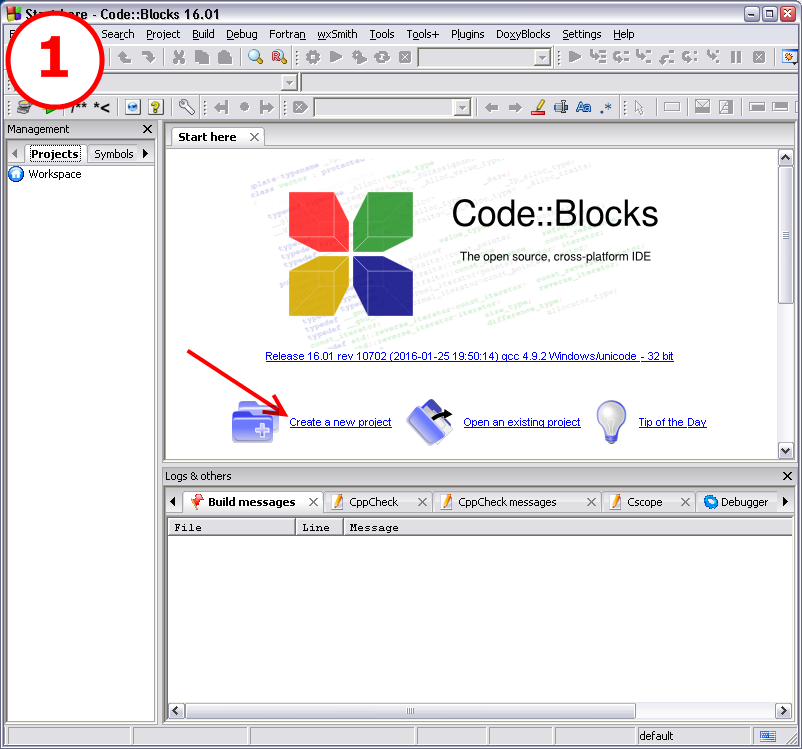Open the Replace tool icon
802x749 pixels.
279,57
